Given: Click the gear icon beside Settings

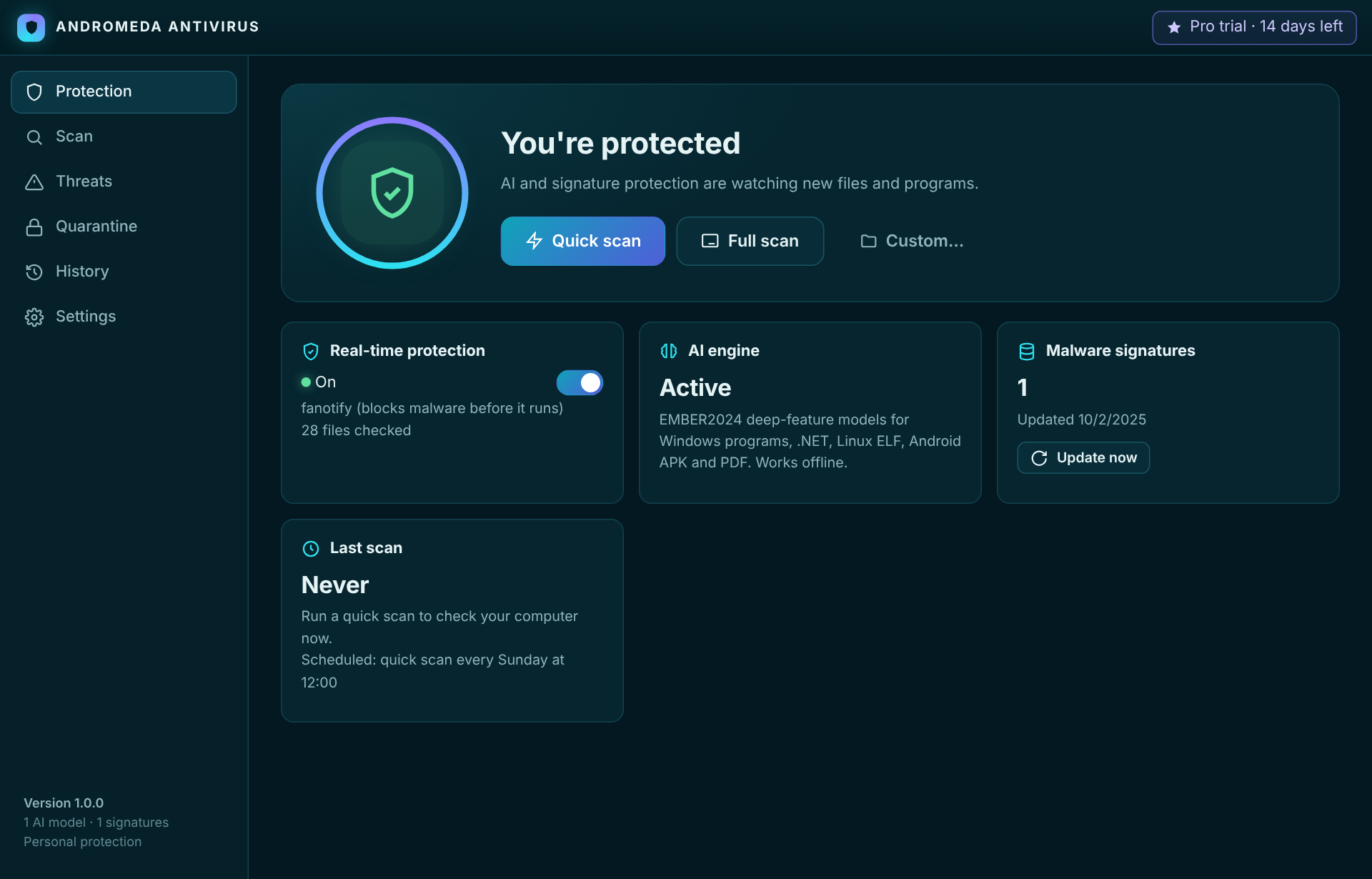Looking at the screenshot, I should tap(34, 317).
